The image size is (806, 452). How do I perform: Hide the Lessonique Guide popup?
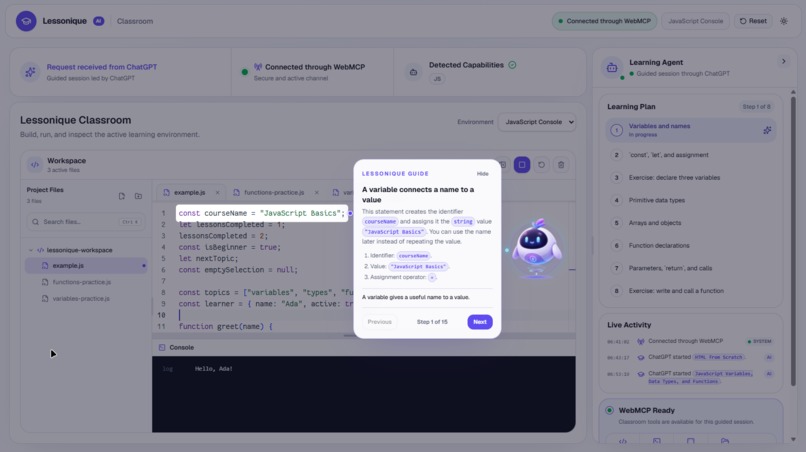click(482, 174)
